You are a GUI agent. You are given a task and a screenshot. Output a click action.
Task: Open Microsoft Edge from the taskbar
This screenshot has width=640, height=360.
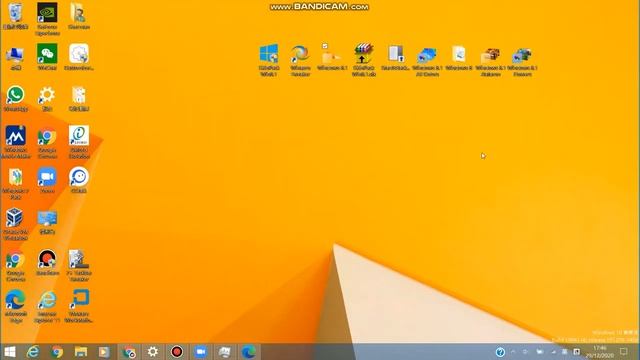249,352
